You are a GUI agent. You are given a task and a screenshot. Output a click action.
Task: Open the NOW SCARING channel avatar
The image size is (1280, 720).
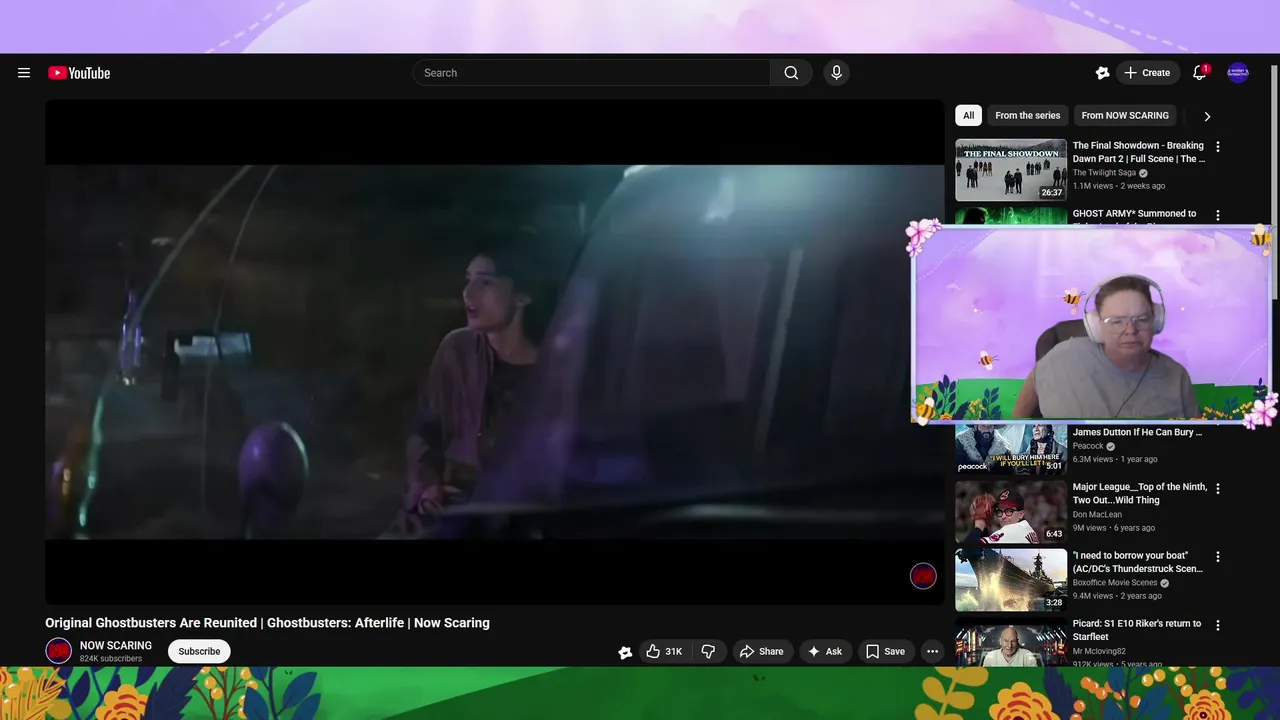coord(59,651)
